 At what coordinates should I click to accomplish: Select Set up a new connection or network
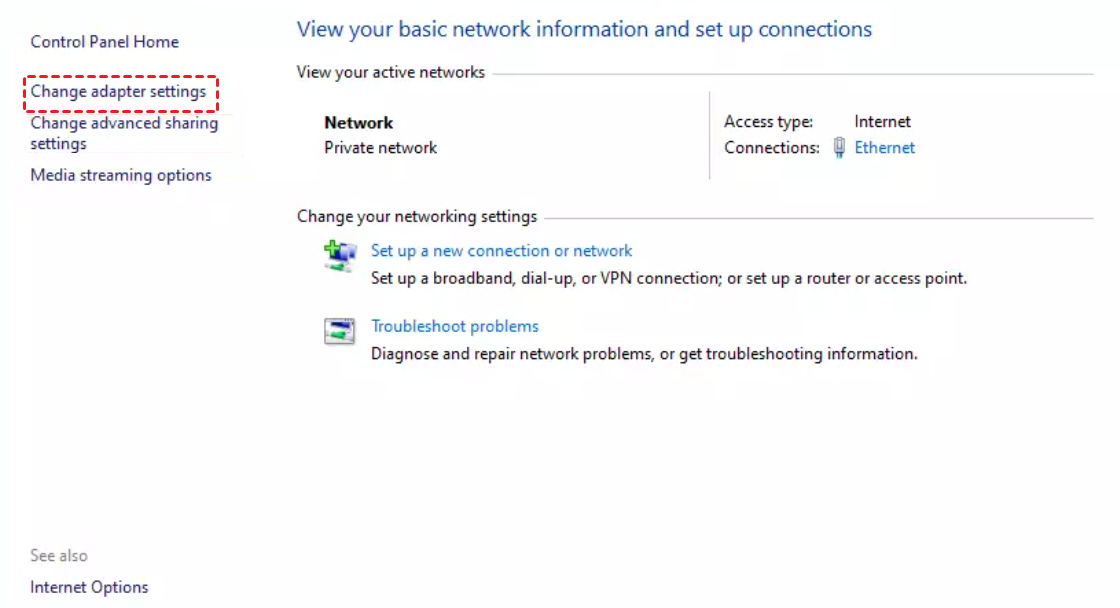(x=501, y=251)
